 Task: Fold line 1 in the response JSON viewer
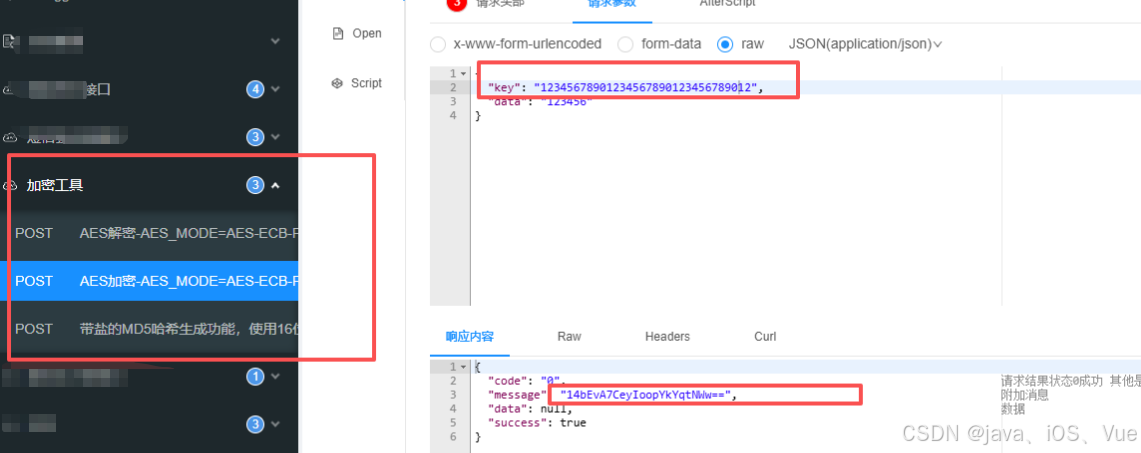click(x=464, y=367)
